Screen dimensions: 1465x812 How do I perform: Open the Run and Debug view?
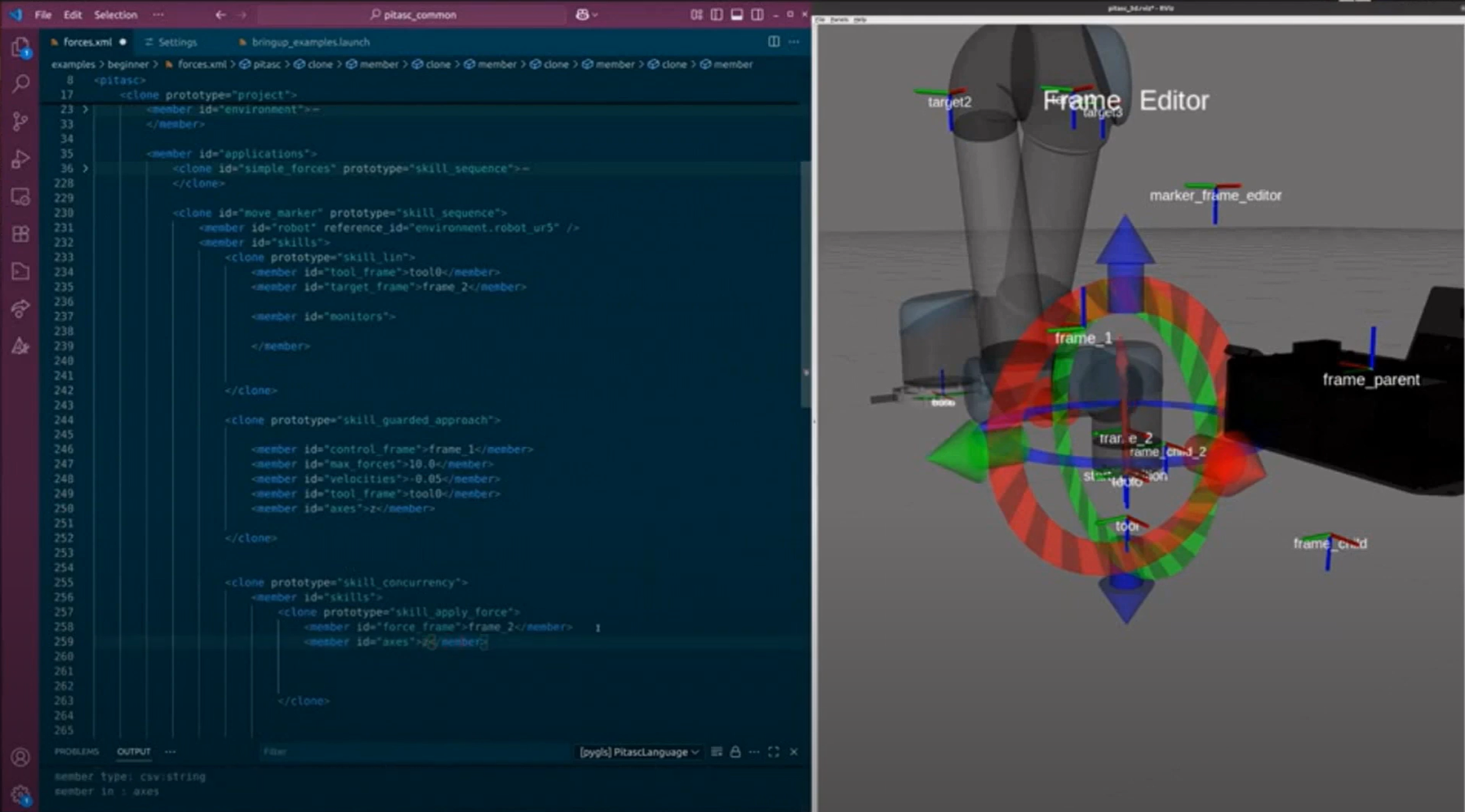(21, 159)
